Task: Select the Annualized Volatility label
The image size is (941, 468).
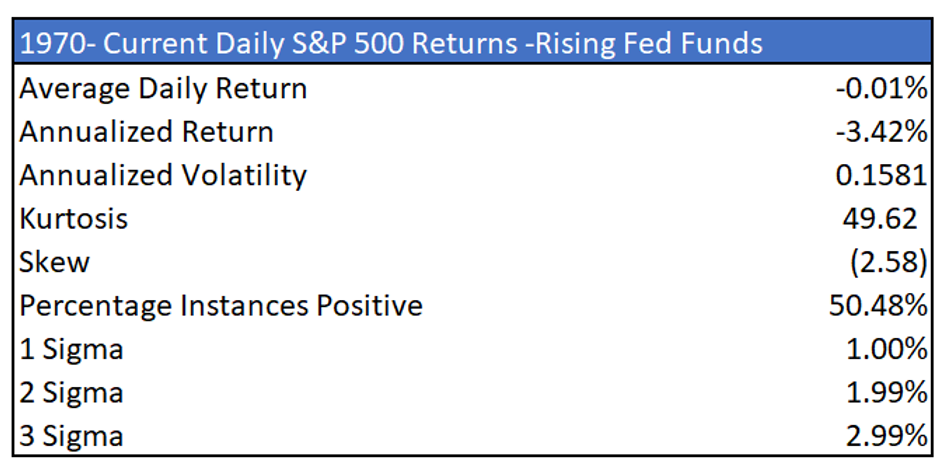Action: tap(163, 175)
